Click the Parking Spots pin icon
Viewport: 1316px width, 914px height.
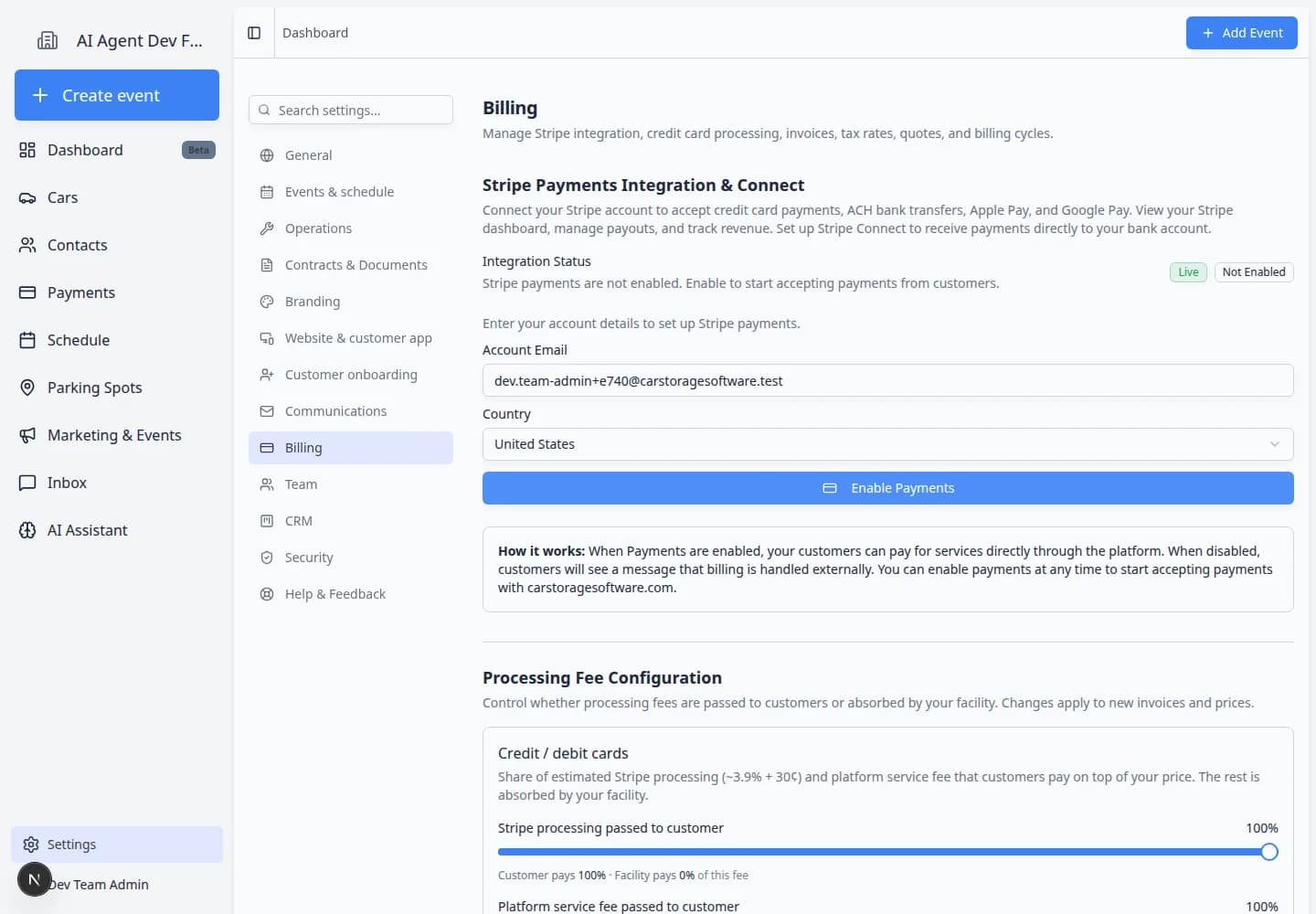[27, 388]
